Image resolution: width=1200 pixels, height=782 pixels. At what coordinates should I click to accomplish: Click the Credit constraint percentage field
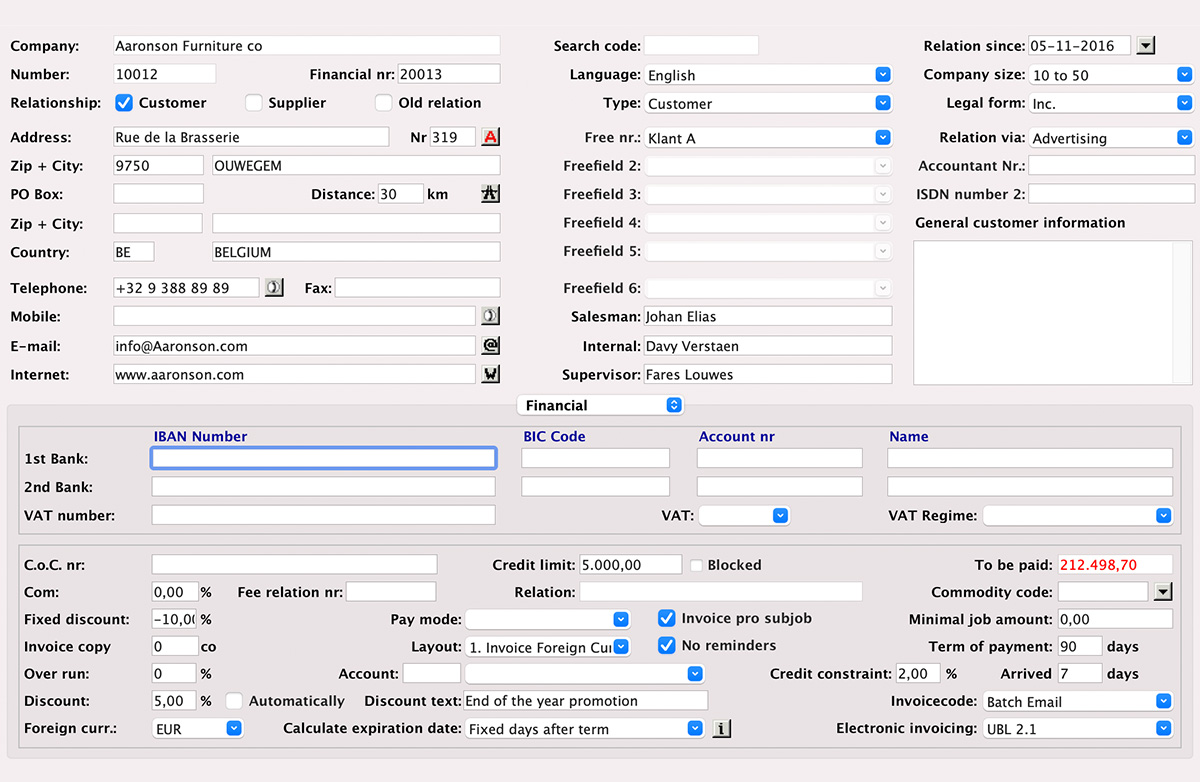918,674
